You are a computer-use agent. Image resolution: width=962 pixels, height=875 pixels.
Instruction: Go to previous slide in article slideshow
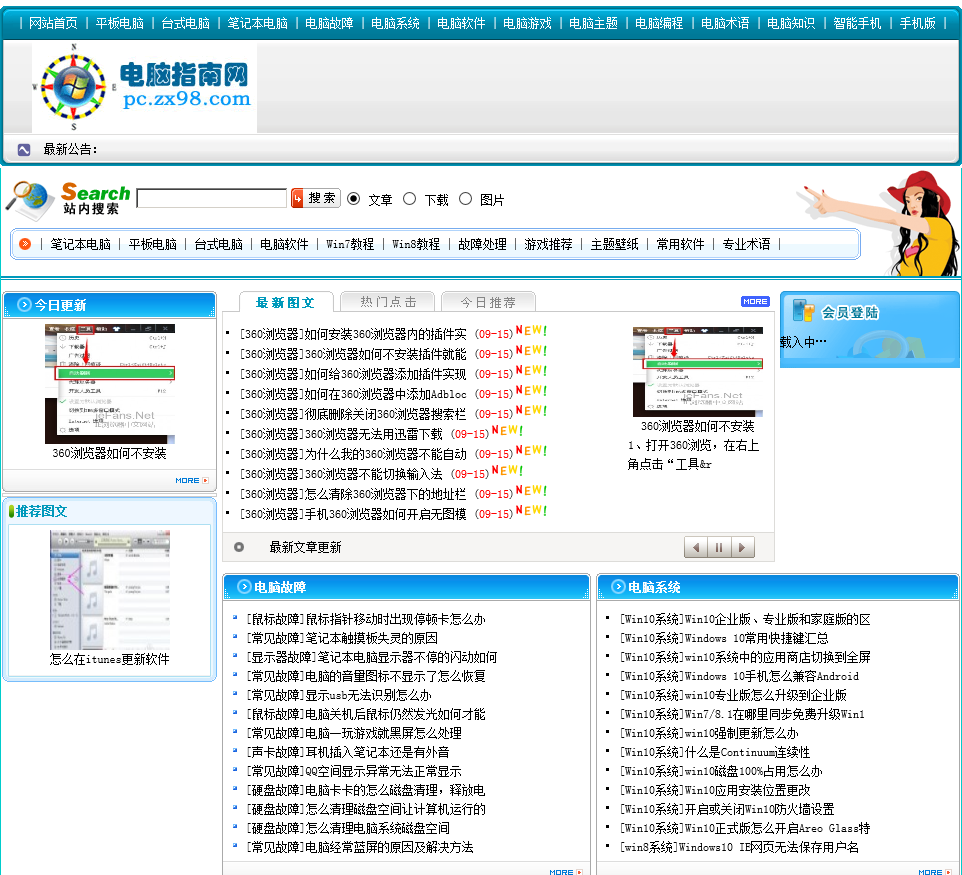(696, 547)
